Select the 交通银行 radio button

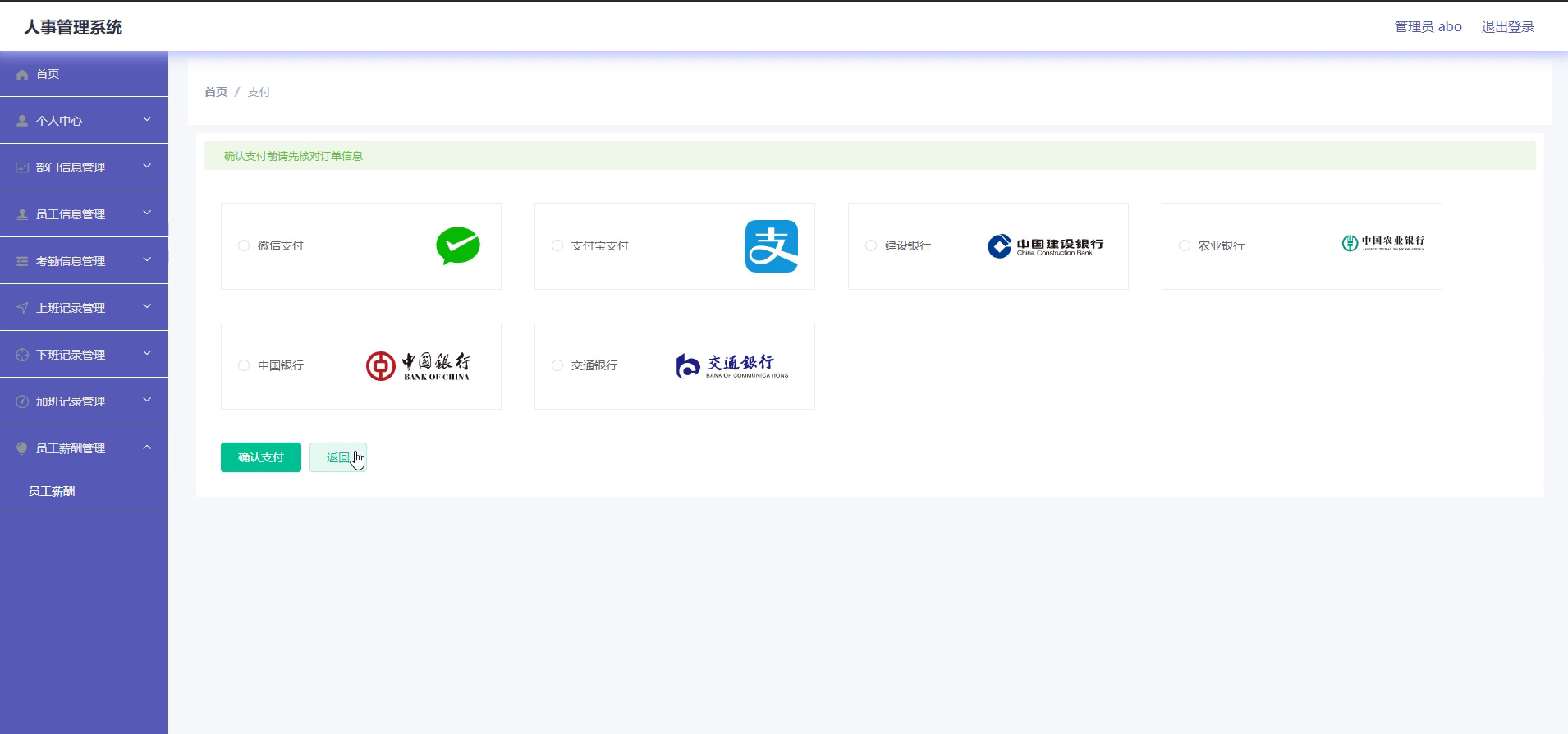557,365
